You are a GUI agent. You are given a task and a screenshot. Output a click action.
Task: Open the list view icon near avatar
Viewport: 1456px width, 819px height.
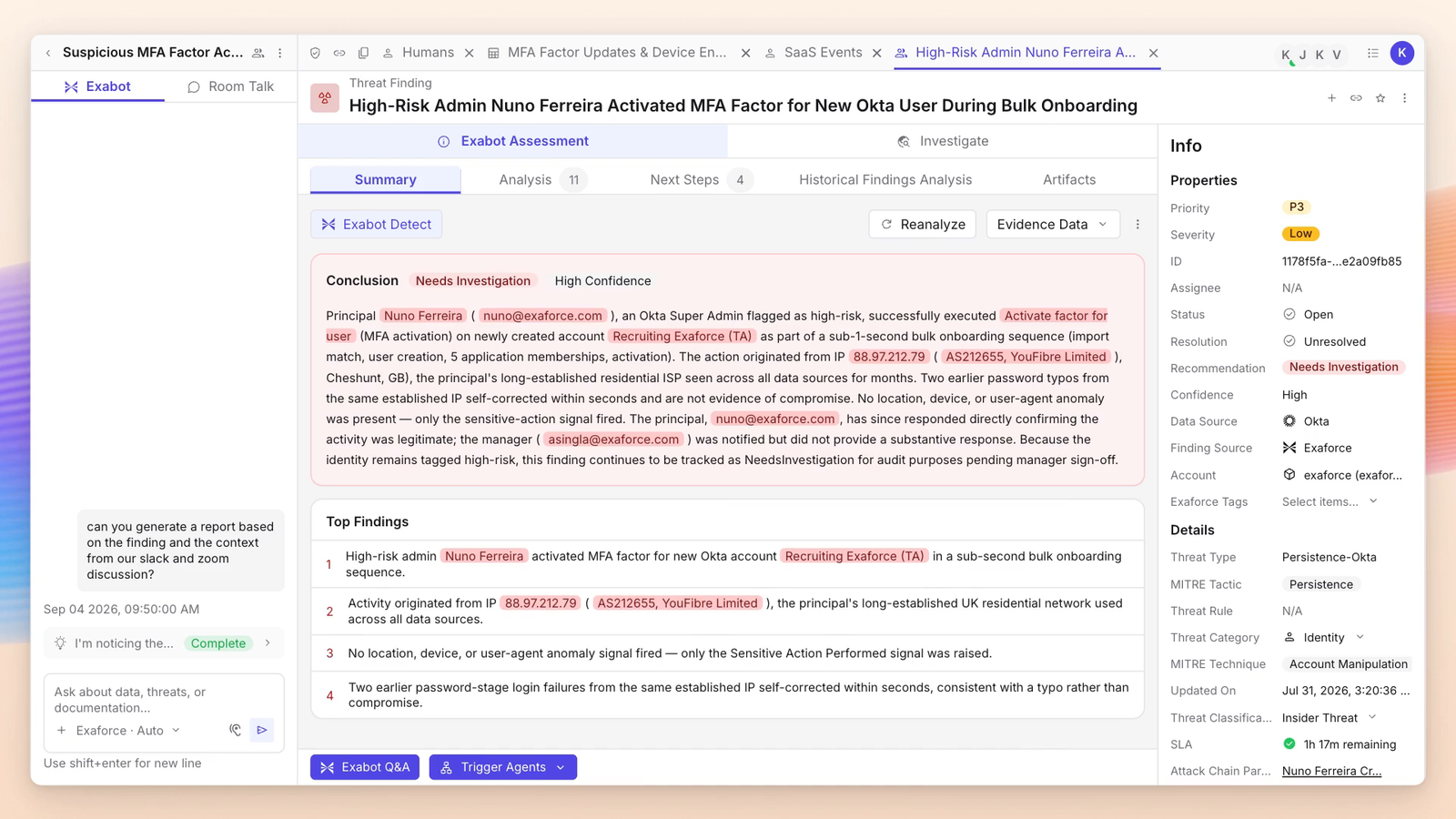point(1372,53)
